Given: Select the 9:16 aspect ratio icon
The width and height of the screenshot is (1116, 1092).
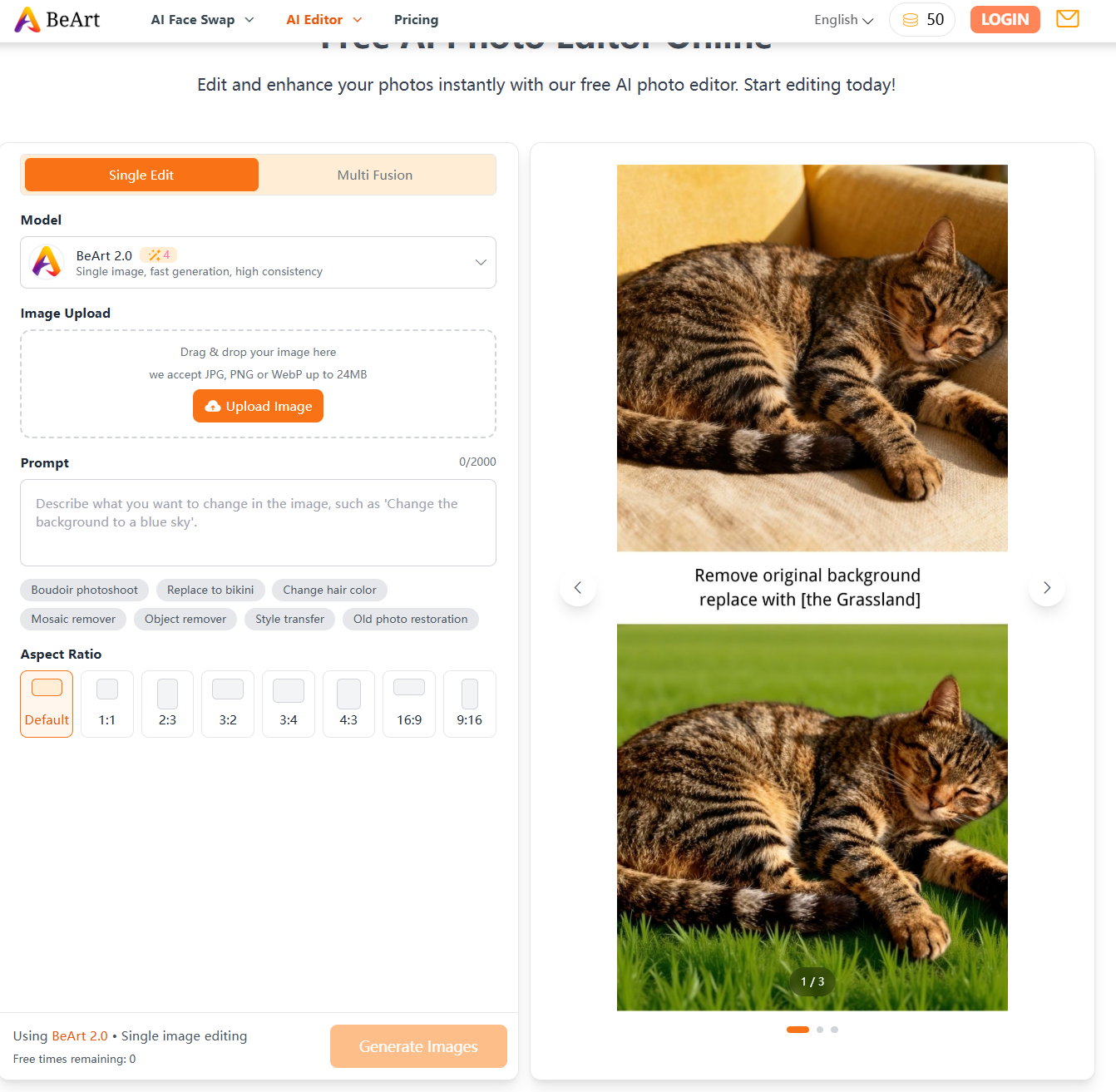Looking at the screenshot, I should point(470,694).
